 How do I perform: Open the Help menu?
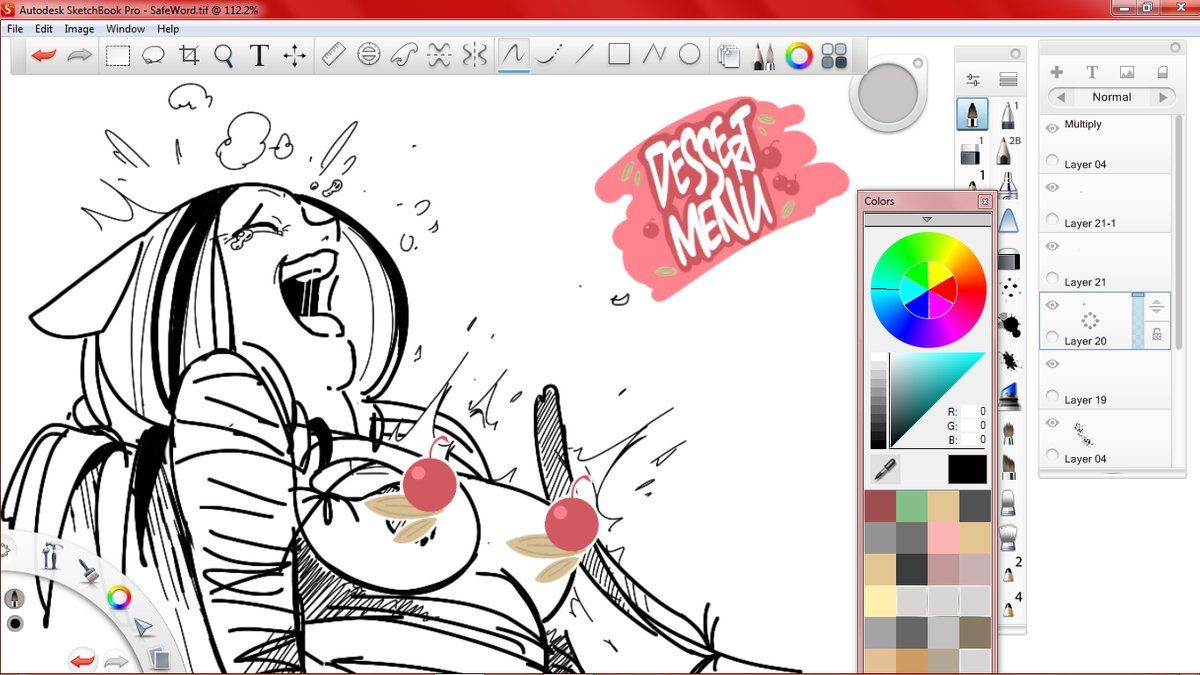[168, 29]
